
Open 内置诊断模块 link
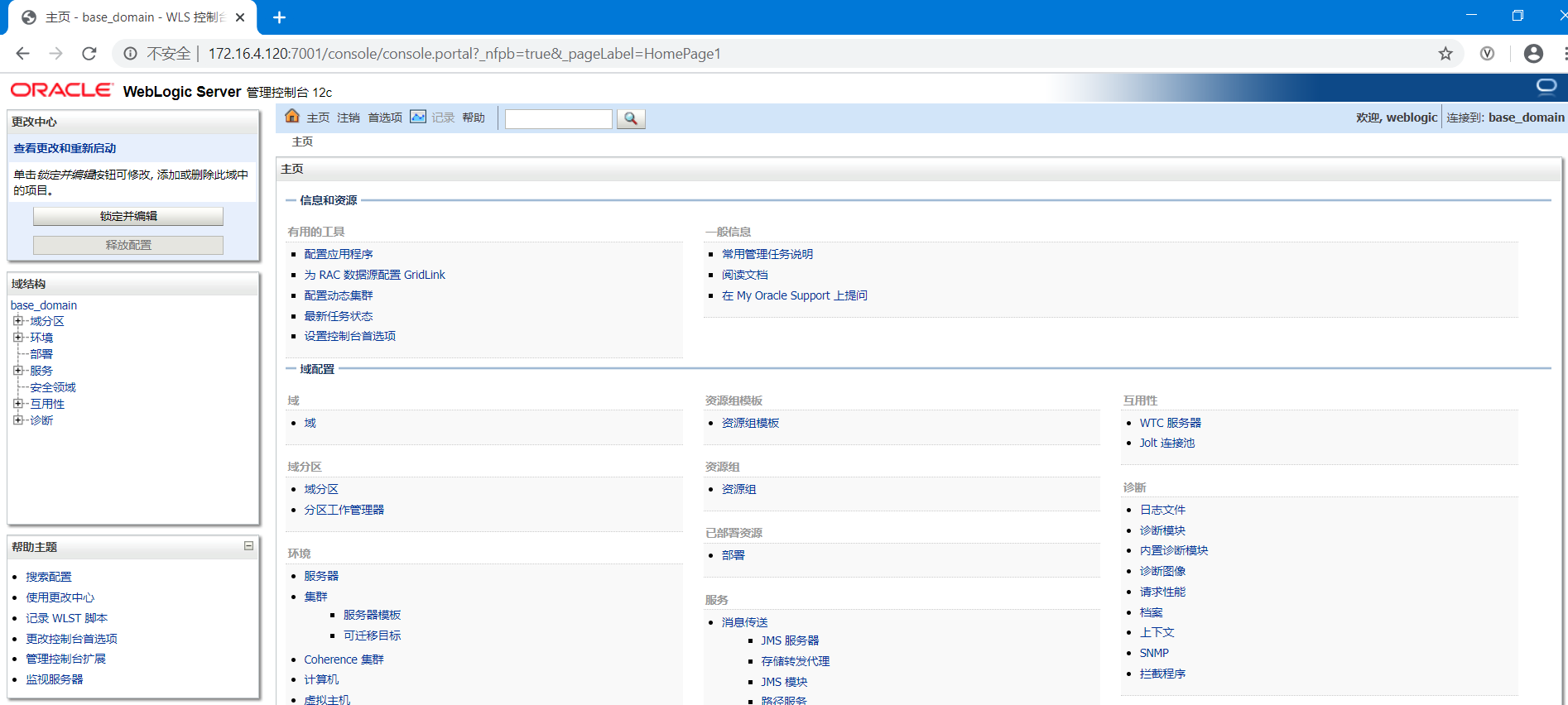(x=1174, y=550)
